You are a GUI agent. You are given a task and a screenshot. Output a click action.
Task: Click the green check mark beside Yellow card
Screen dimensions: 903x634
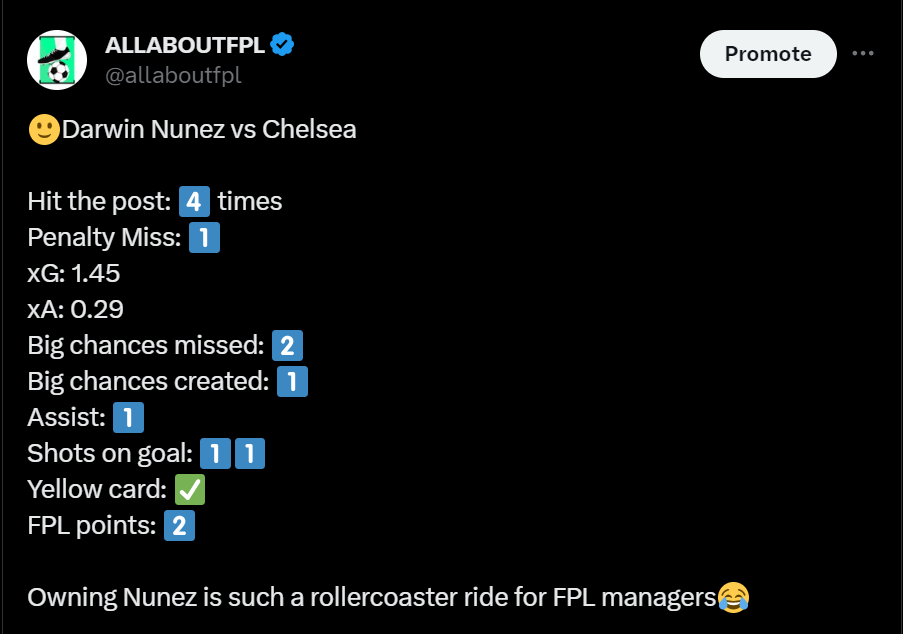coord(190,490)
